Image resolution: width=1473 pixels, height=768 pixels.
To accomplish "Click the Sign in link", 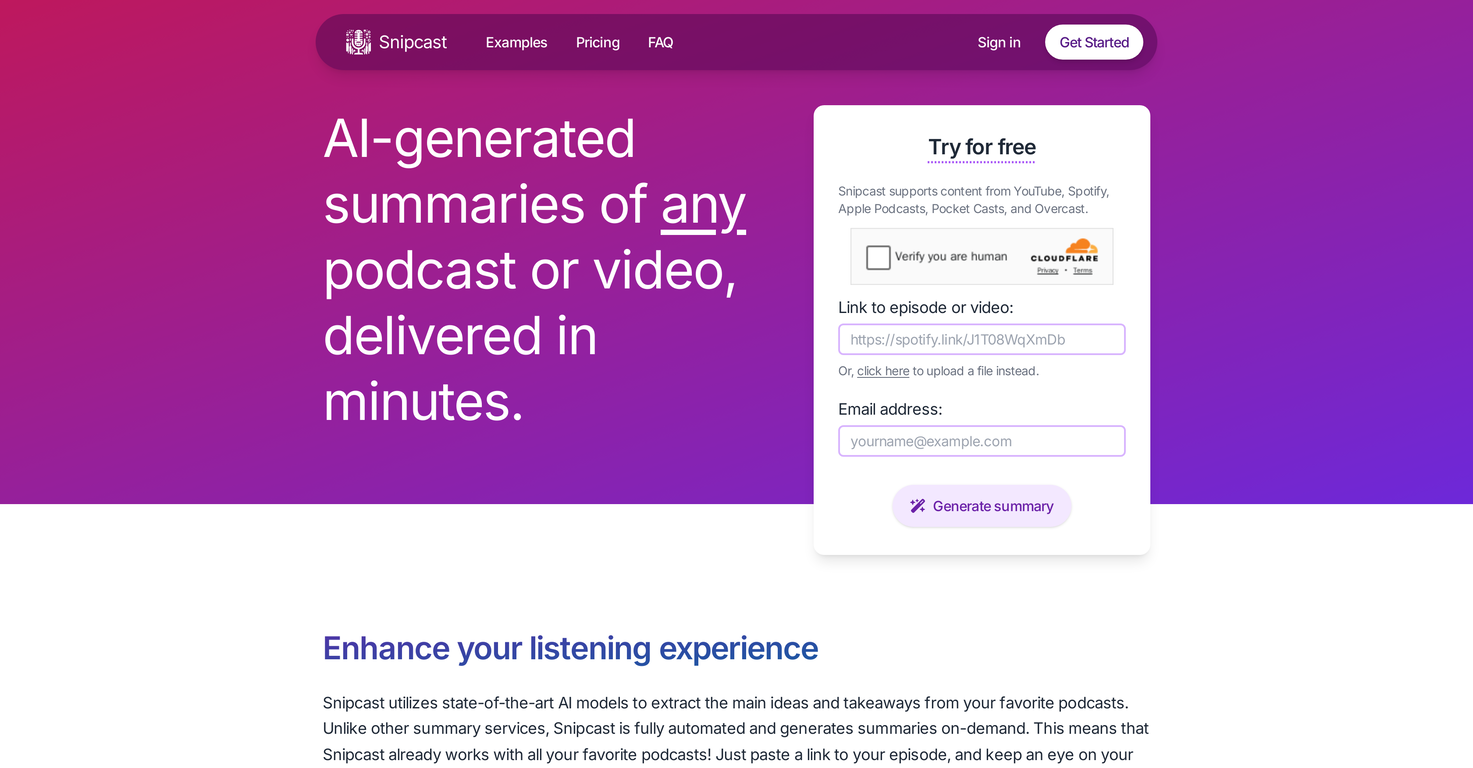I will [x=998, y=42].
